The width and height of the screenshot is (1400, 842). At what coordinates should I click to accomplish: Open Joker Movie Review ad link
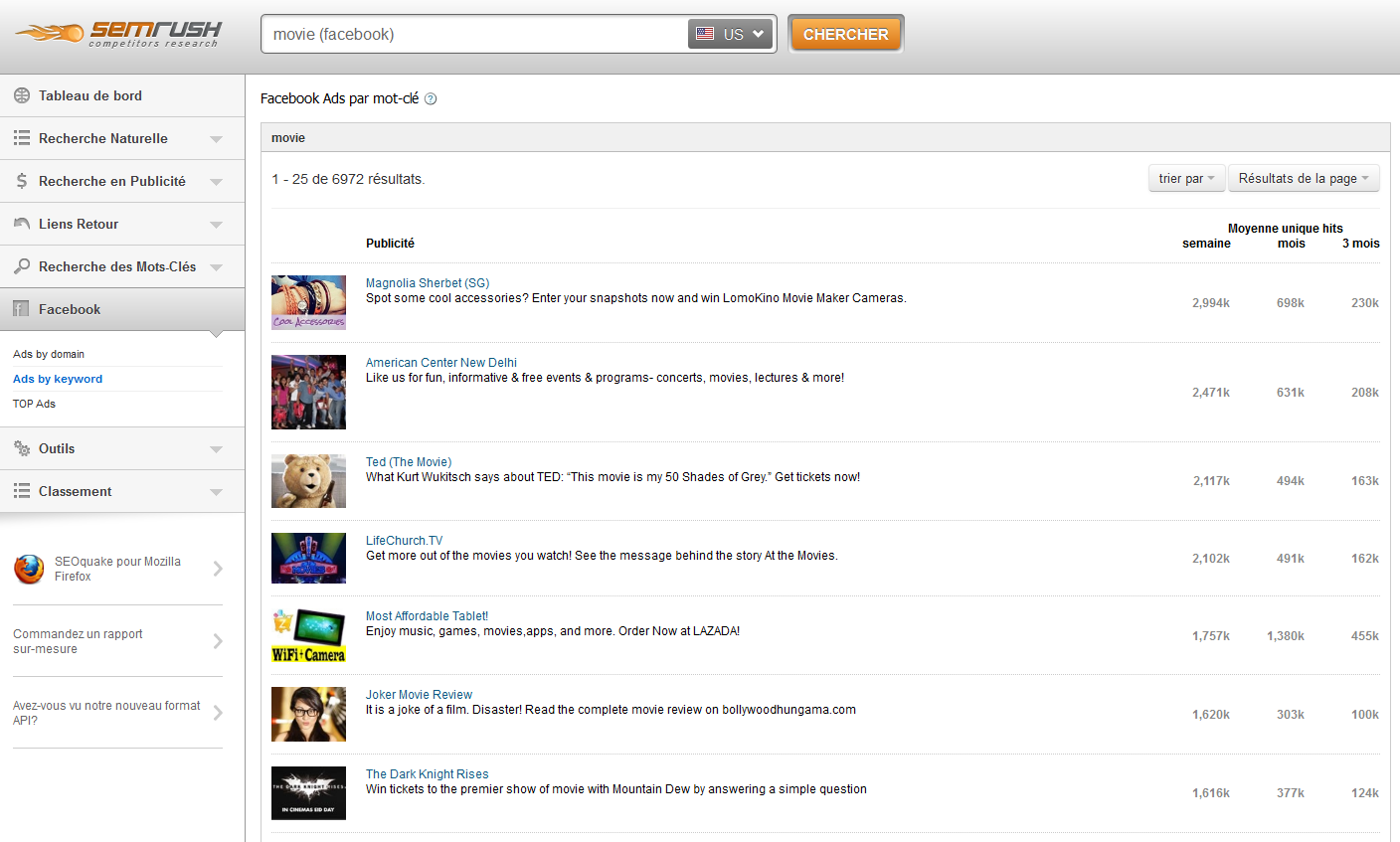pos(419,695)
